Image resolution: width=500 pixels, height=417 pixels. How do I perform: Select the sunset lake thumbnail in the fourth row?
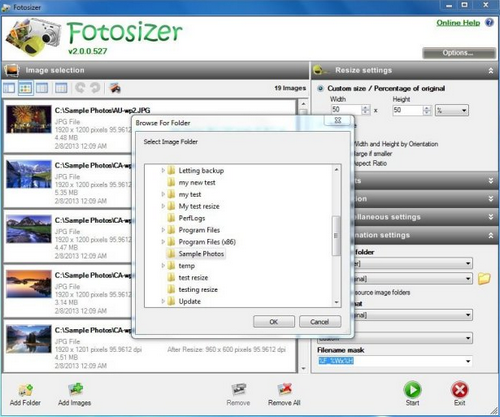tap(29, 284)
